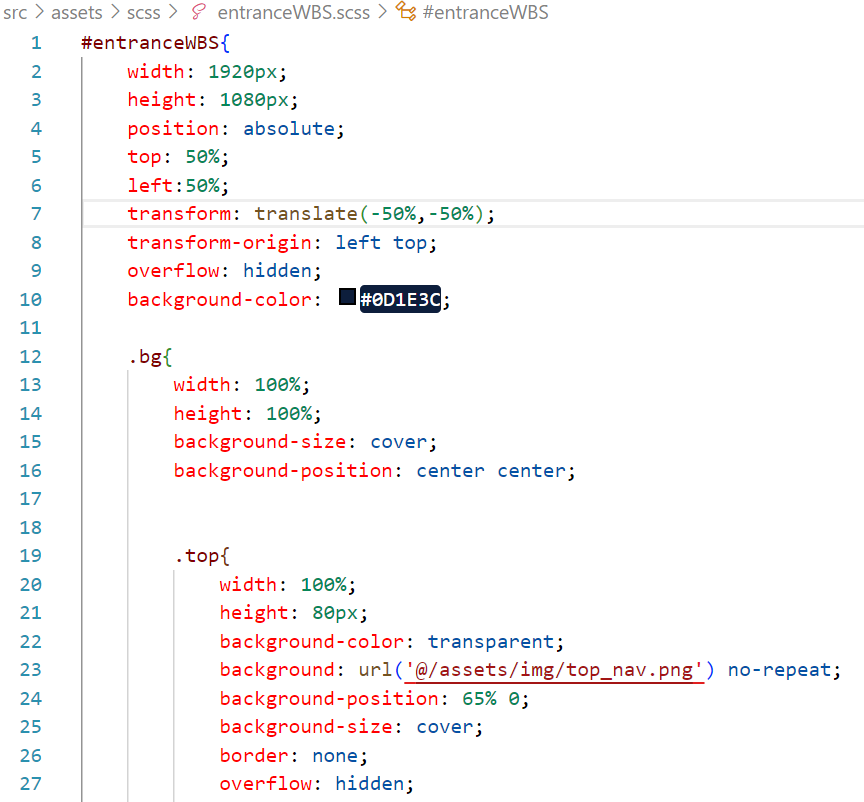Open the src breadcrumb folder
This screenshot has height=802, width=864.
pyautogui.click(x=15, y=13)
